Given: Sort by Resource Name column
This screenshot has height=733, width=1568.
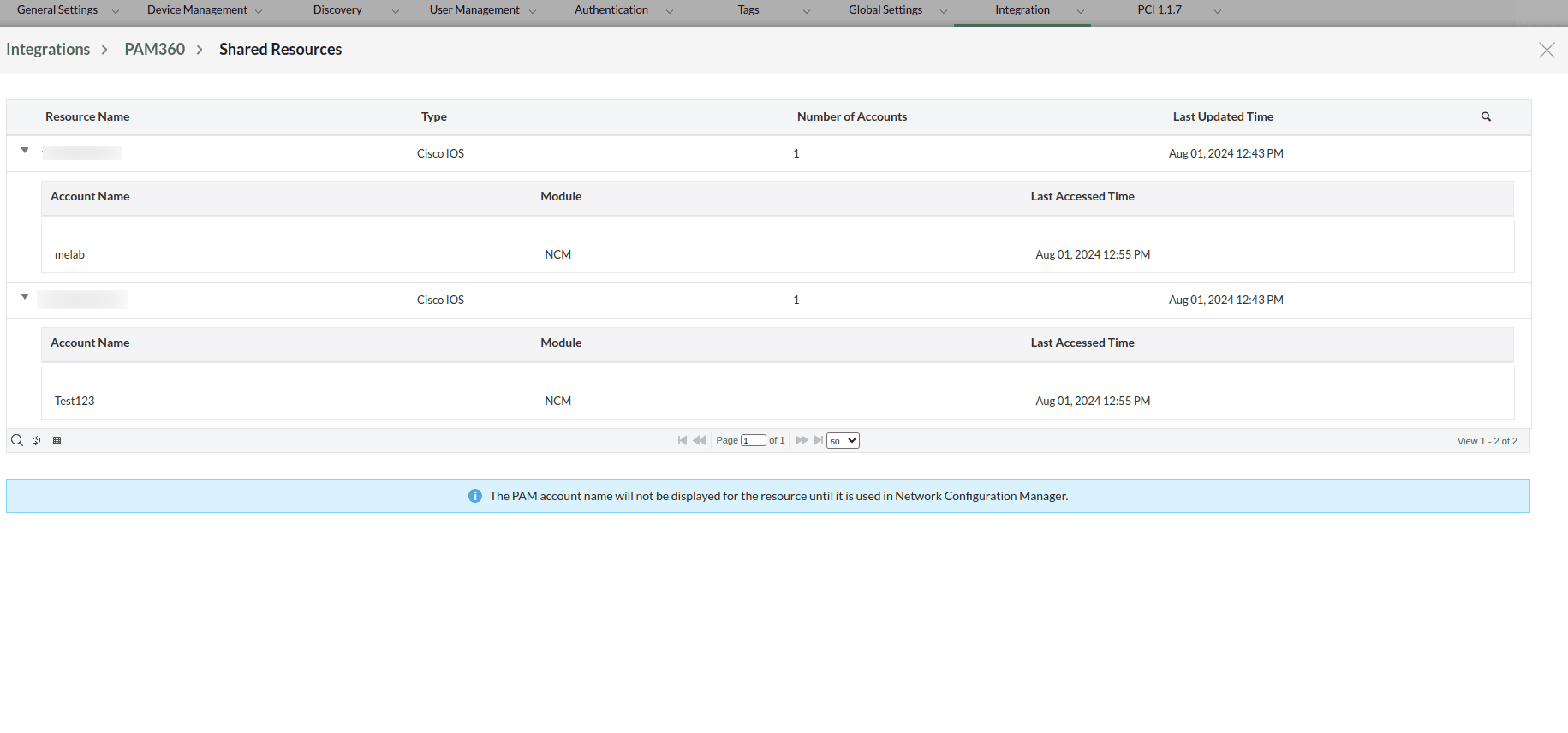Looking at the screenshot, I should [87, 116].
